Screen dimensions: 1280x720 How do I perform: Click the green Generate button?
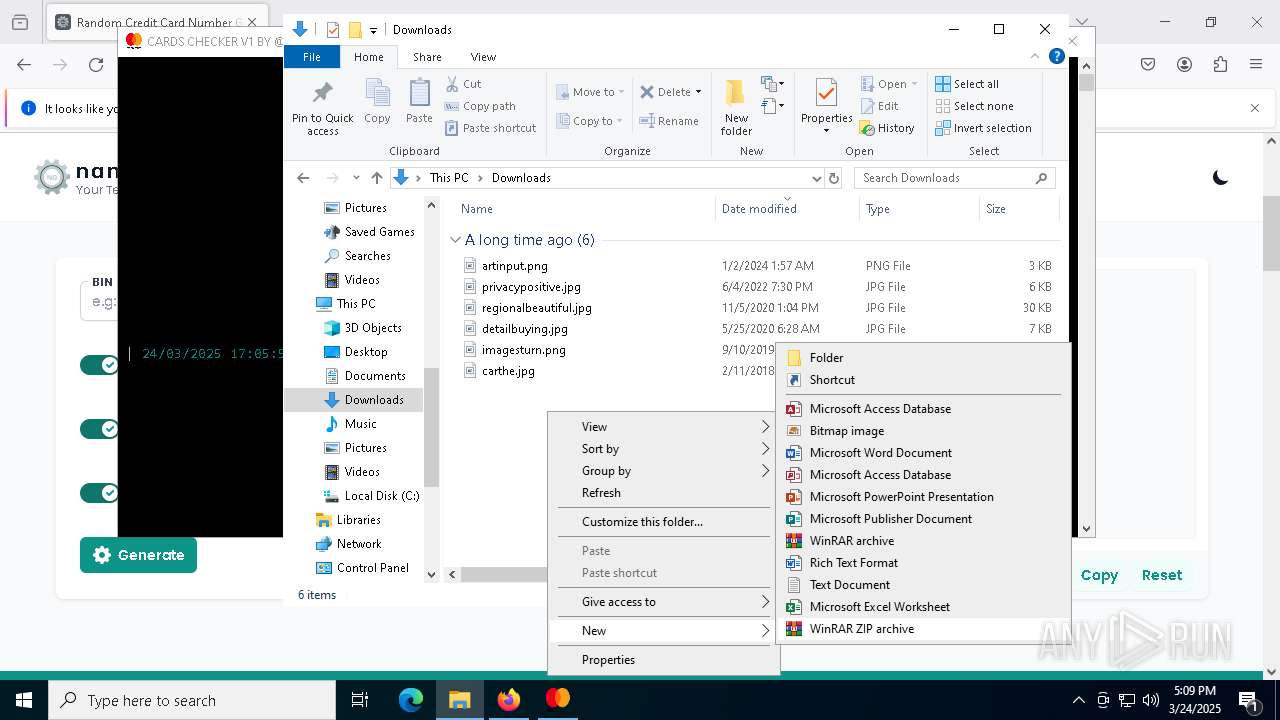coord(138,555)
